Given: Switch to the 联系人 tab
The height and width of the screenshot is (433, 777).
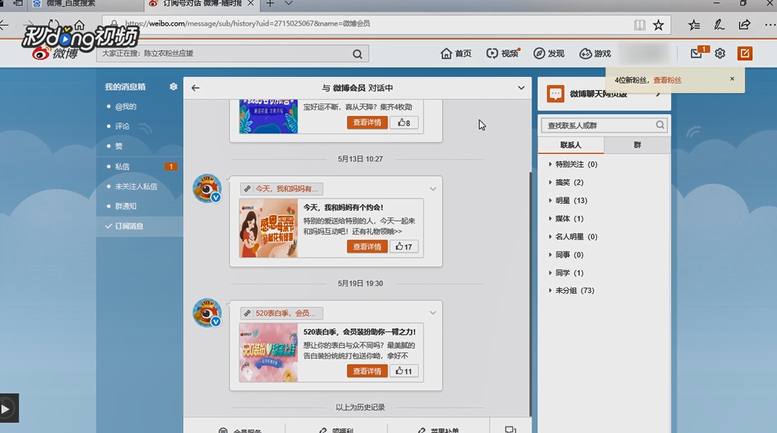Looking at the screenshot, I should coord(571,145).
